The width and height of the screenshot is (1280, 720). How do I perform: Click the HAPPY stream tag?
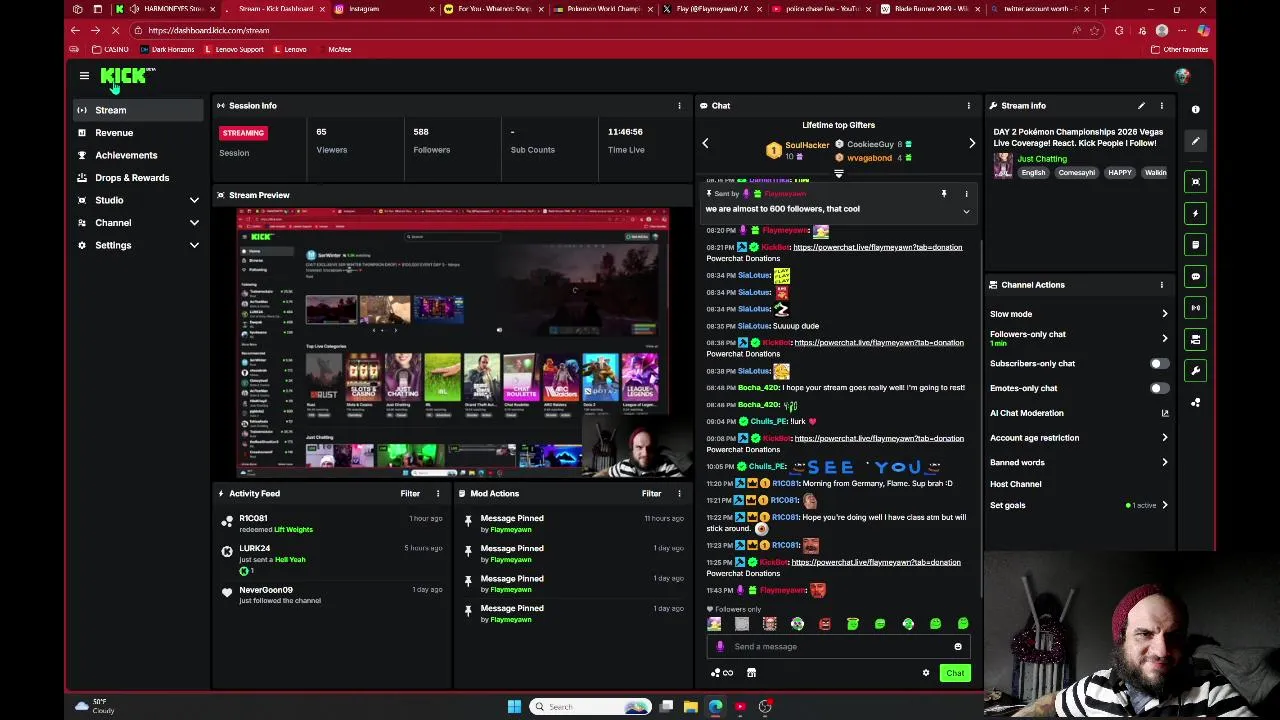pyautogui.click(x=1119, y=173)
